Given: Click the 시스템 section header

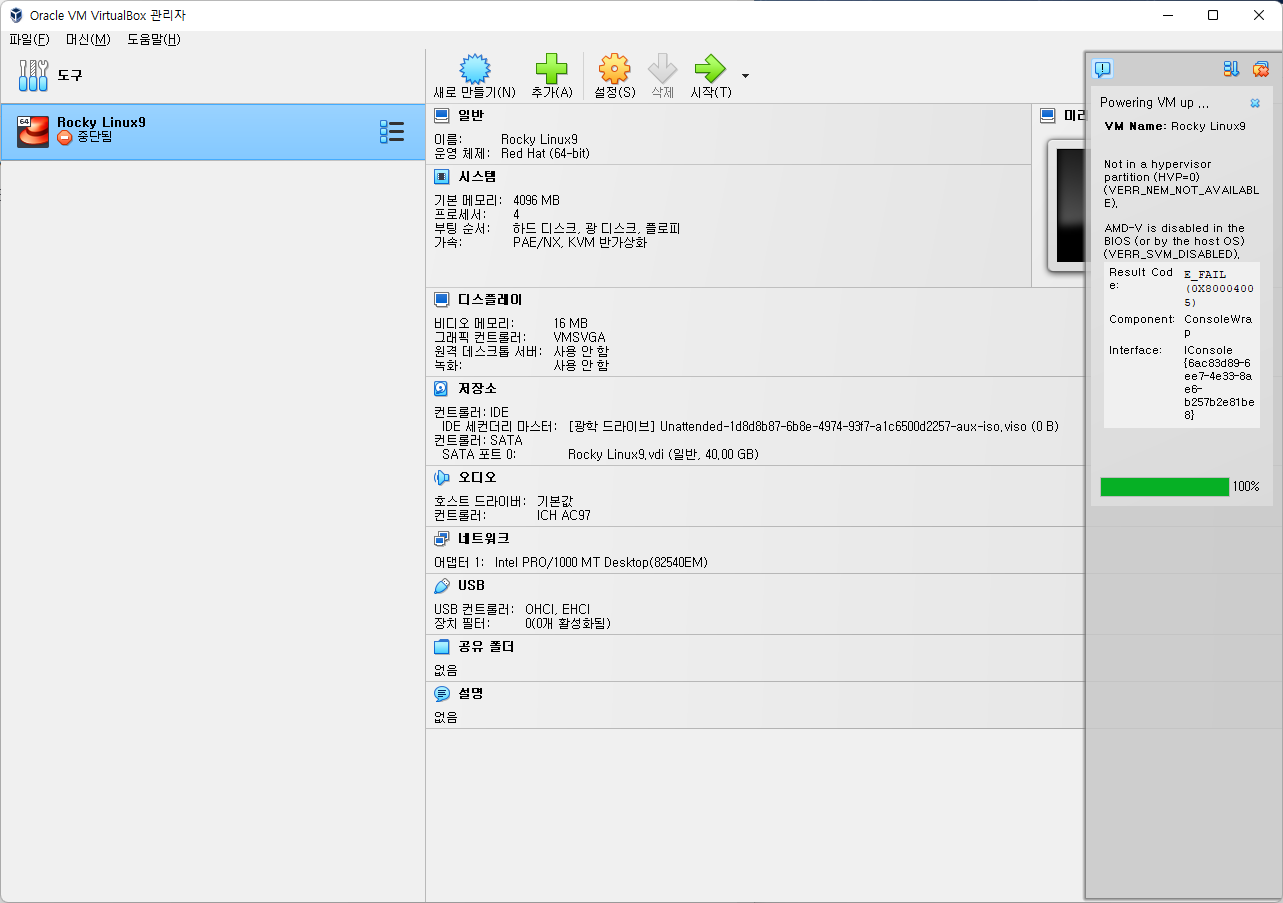Looking at the screenshot, I should click(x=477, y=176).
